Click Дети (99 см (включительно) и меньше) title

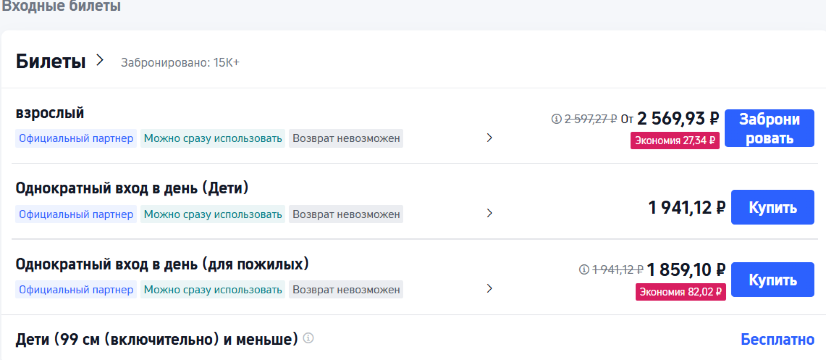pyautogui.click(x=157, y=339)
